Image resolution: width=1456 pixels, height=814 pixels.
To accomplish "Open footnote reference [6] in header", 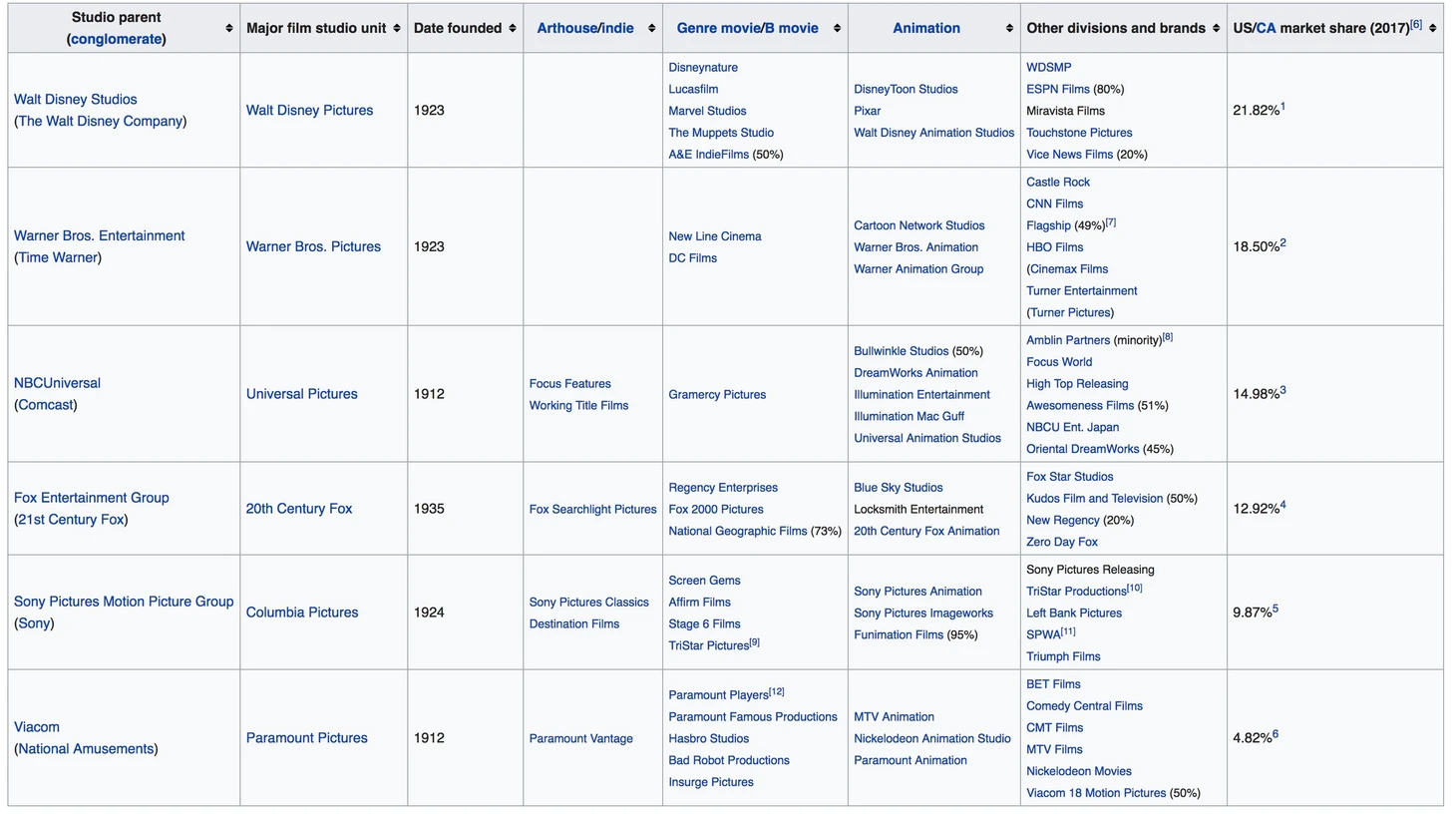I will tap(1416, 24).
